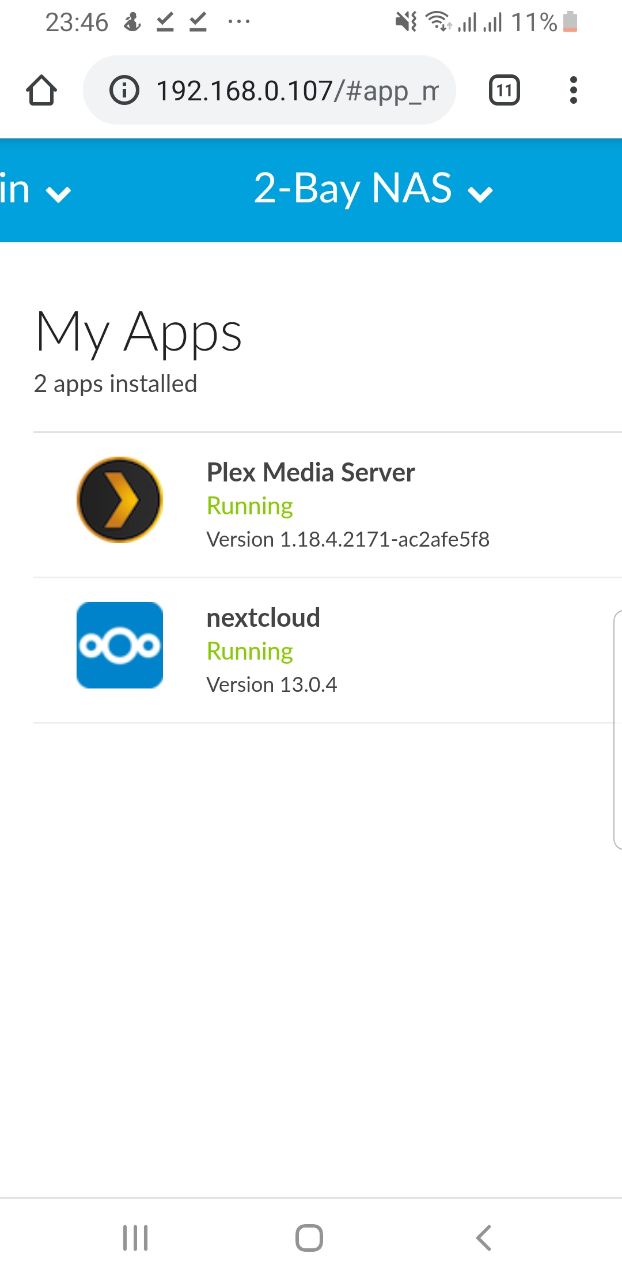Select Version 1.18.4.2171-ac2afe5f8 text
Image resolution: width=622 pixels, height=1280 pixels.
[x=348, y=540]
